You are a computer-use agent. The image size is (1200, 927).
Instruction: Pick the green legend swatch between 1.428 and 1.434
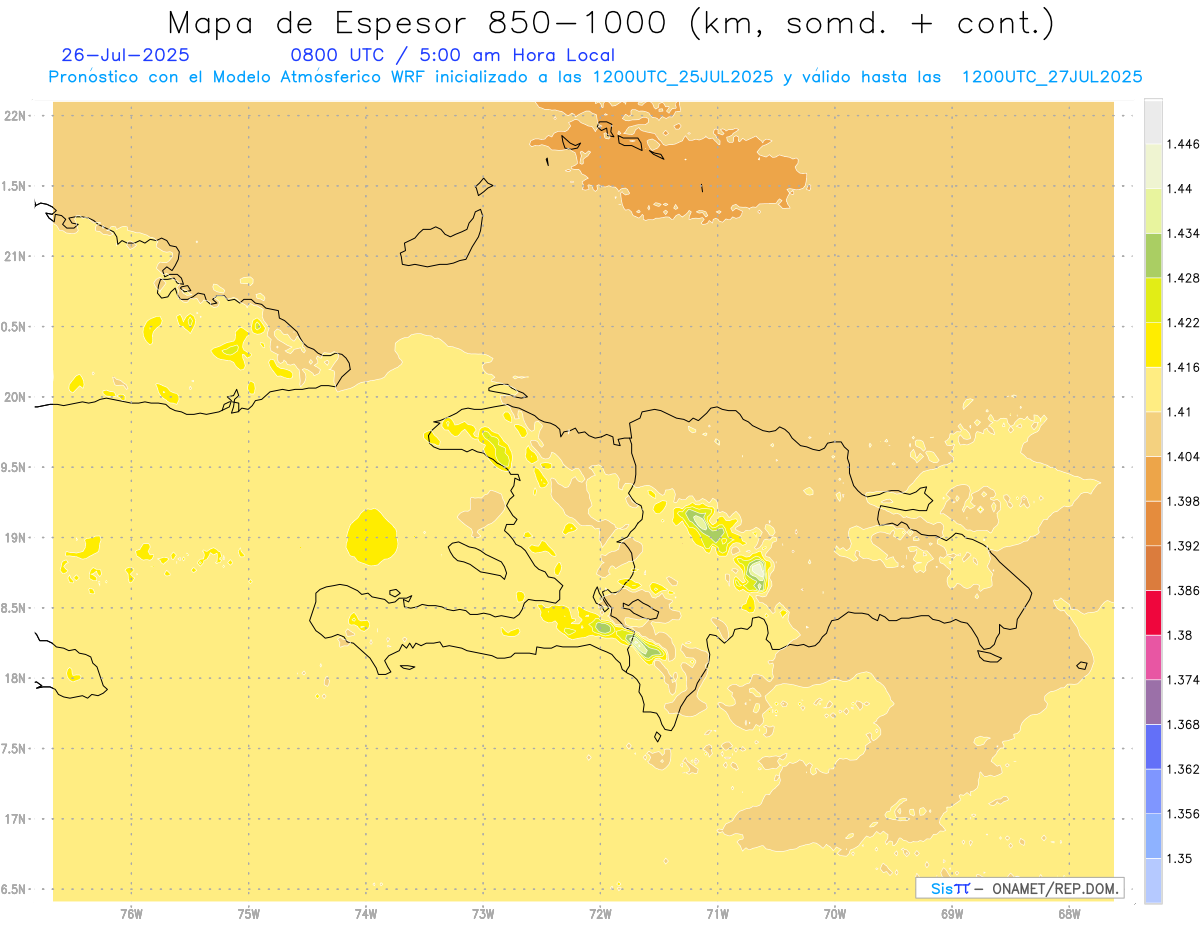tap(1153, 256)
